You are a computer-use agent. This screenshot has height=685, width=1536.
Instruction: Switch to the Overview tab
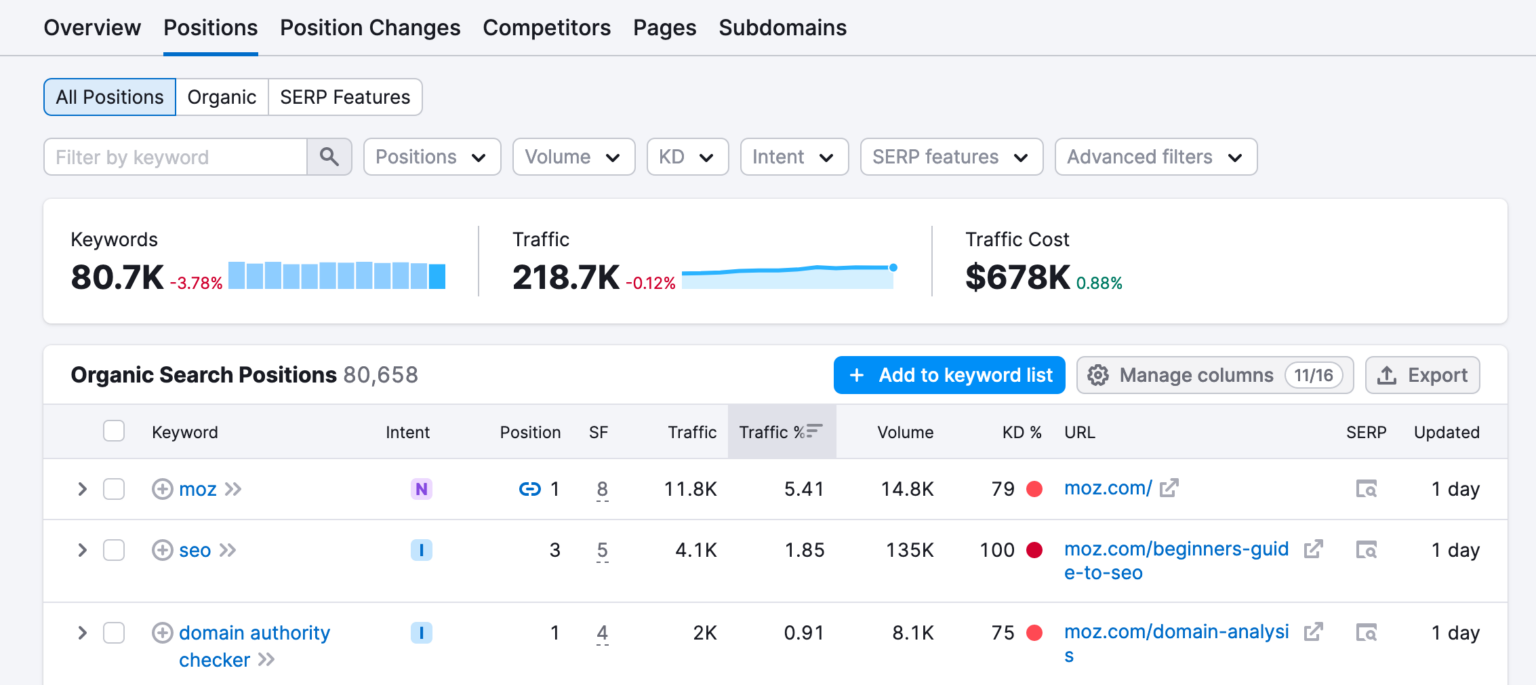tap(92, 28)
